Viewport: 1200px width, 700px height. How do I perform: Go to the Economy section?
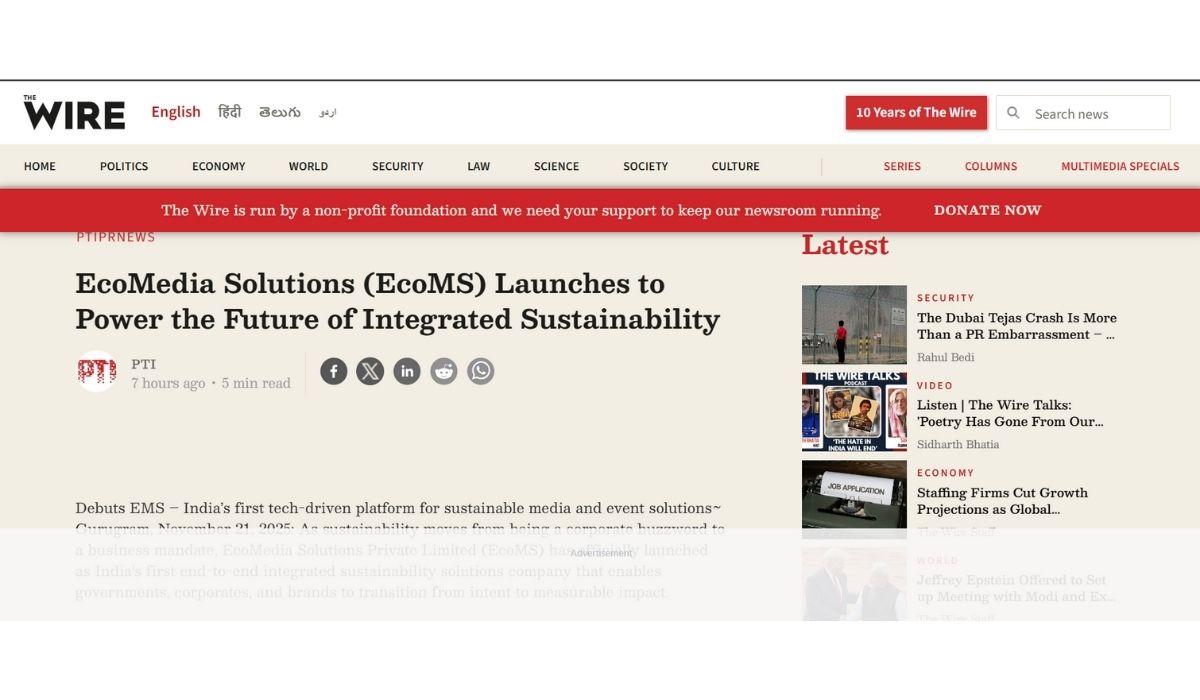click(x=218, y=166)
